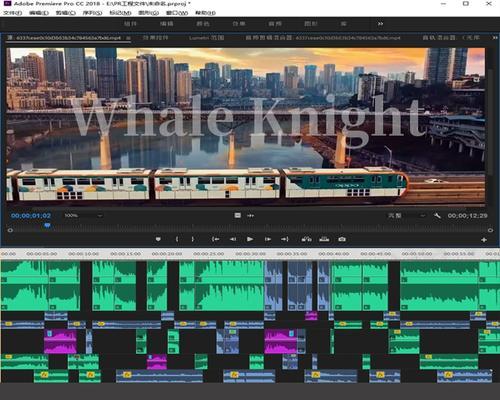The height and width of the screenshot is (400, 500).
Task: Open the 完整 playback resolution dropdown
Action: [x=407, y=216]
